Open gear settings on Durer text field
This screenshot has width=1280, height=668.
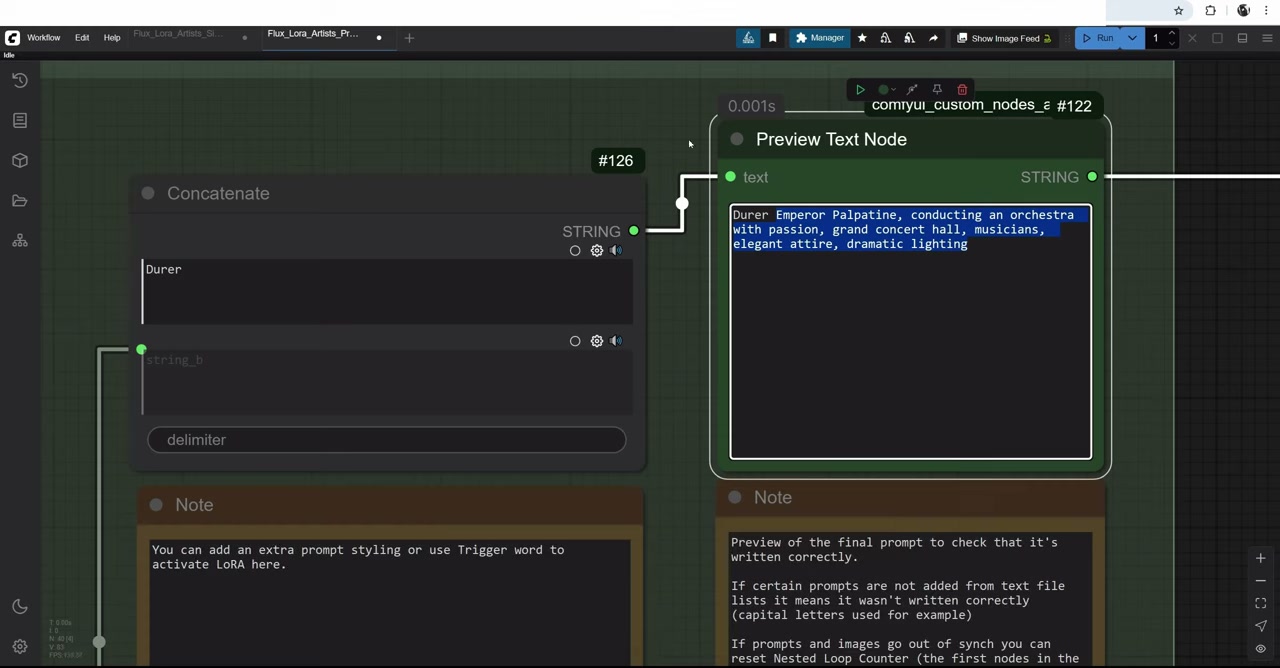pyautogui.click(x=597, y=251)
